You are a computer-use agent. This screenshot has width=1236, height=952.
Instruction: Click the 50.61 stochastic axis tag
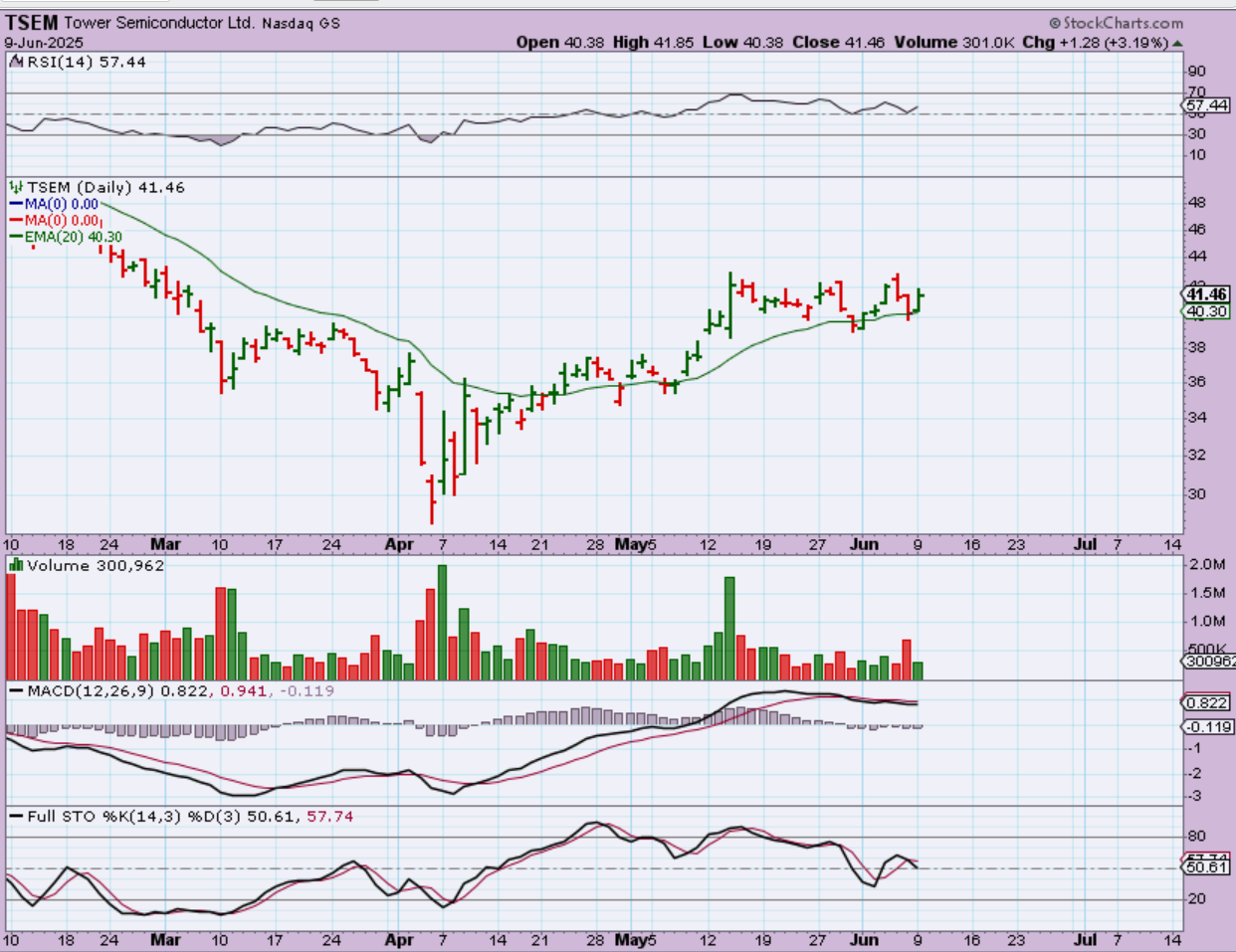coord(1207,866)
